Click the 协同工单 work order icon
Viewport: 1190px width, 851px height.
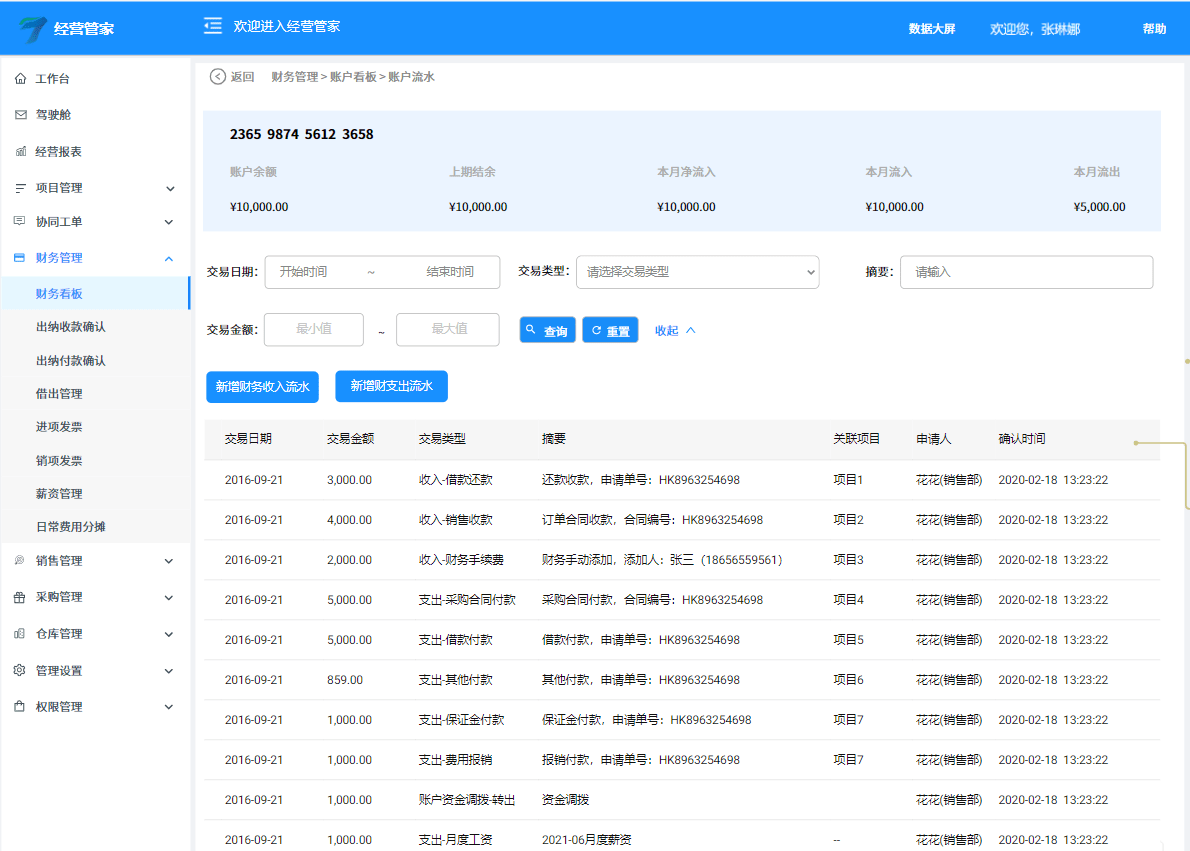pos(18,222)
